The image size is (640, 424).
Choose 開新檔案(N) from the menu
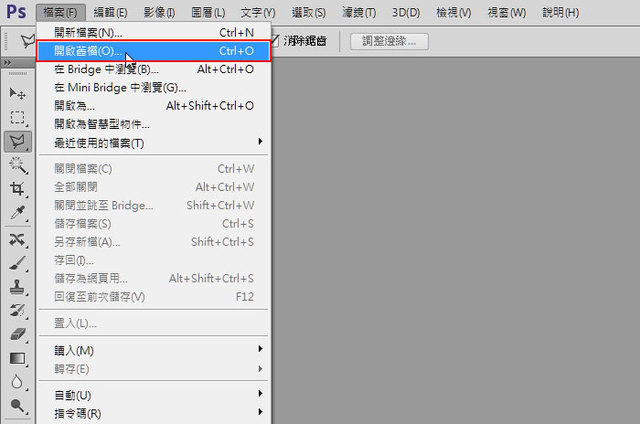(x=153, y=32)
